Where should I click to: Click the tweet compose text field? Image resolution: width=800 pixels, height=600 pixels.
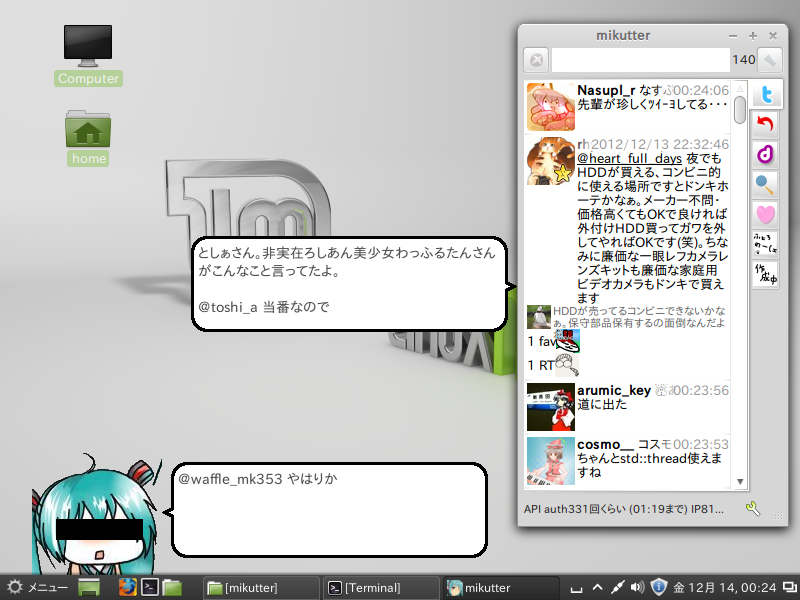[x=640, y=60]
